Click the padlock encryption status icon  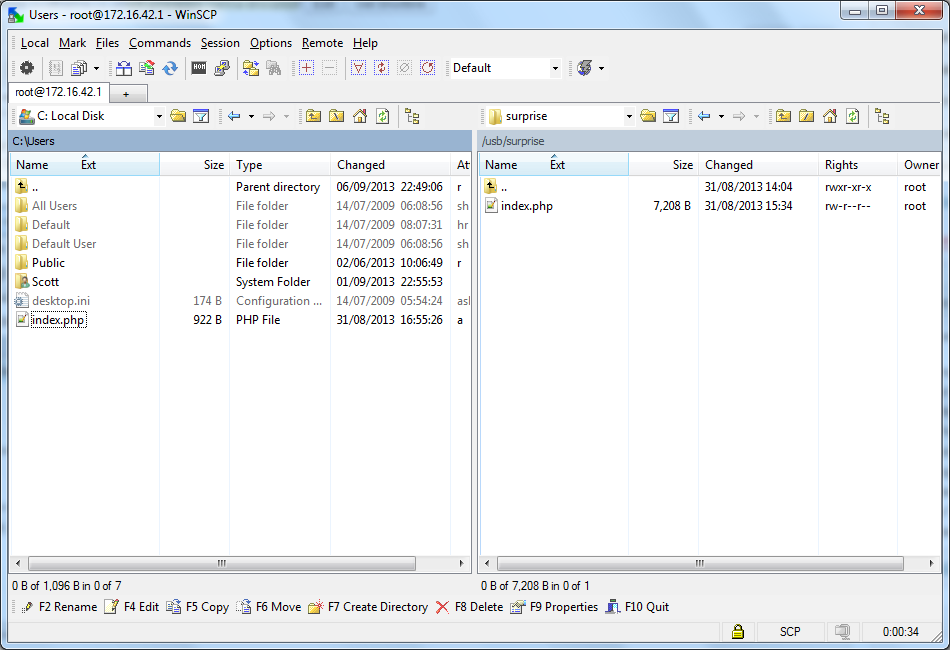tap(738, 631)
